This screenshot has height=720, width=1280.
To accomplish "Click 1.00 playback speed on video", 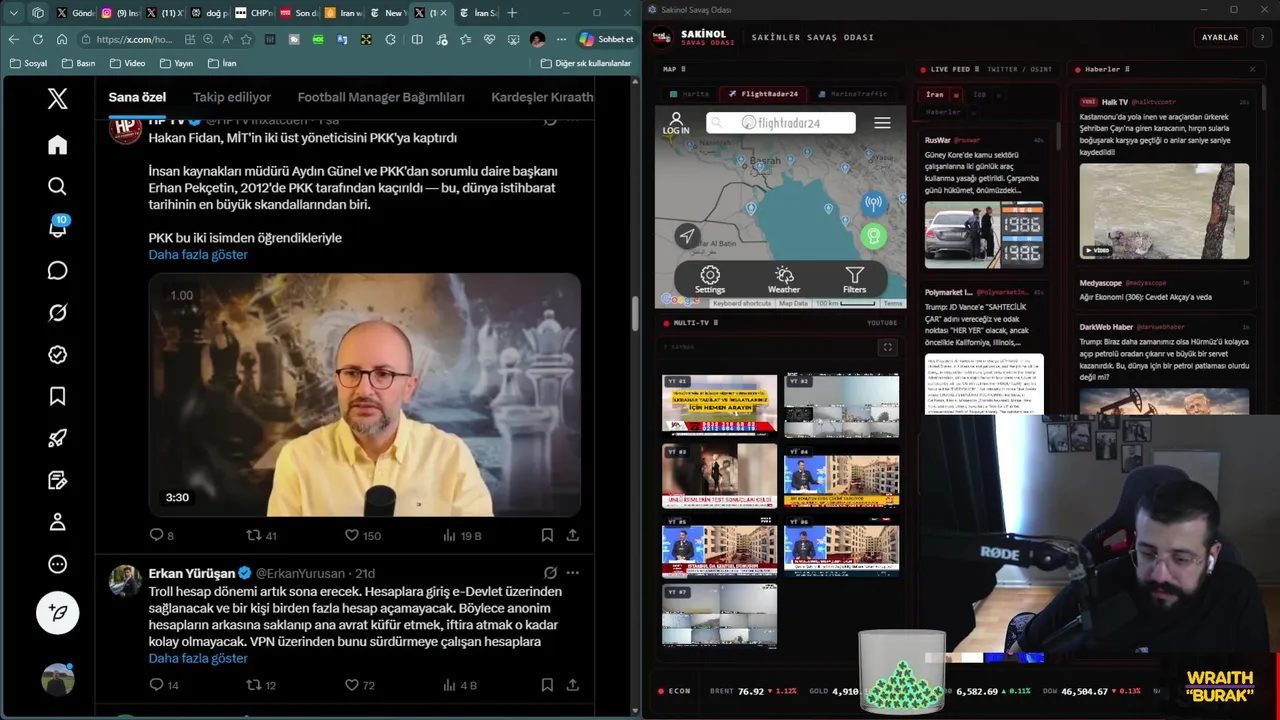I will point(181,295).
